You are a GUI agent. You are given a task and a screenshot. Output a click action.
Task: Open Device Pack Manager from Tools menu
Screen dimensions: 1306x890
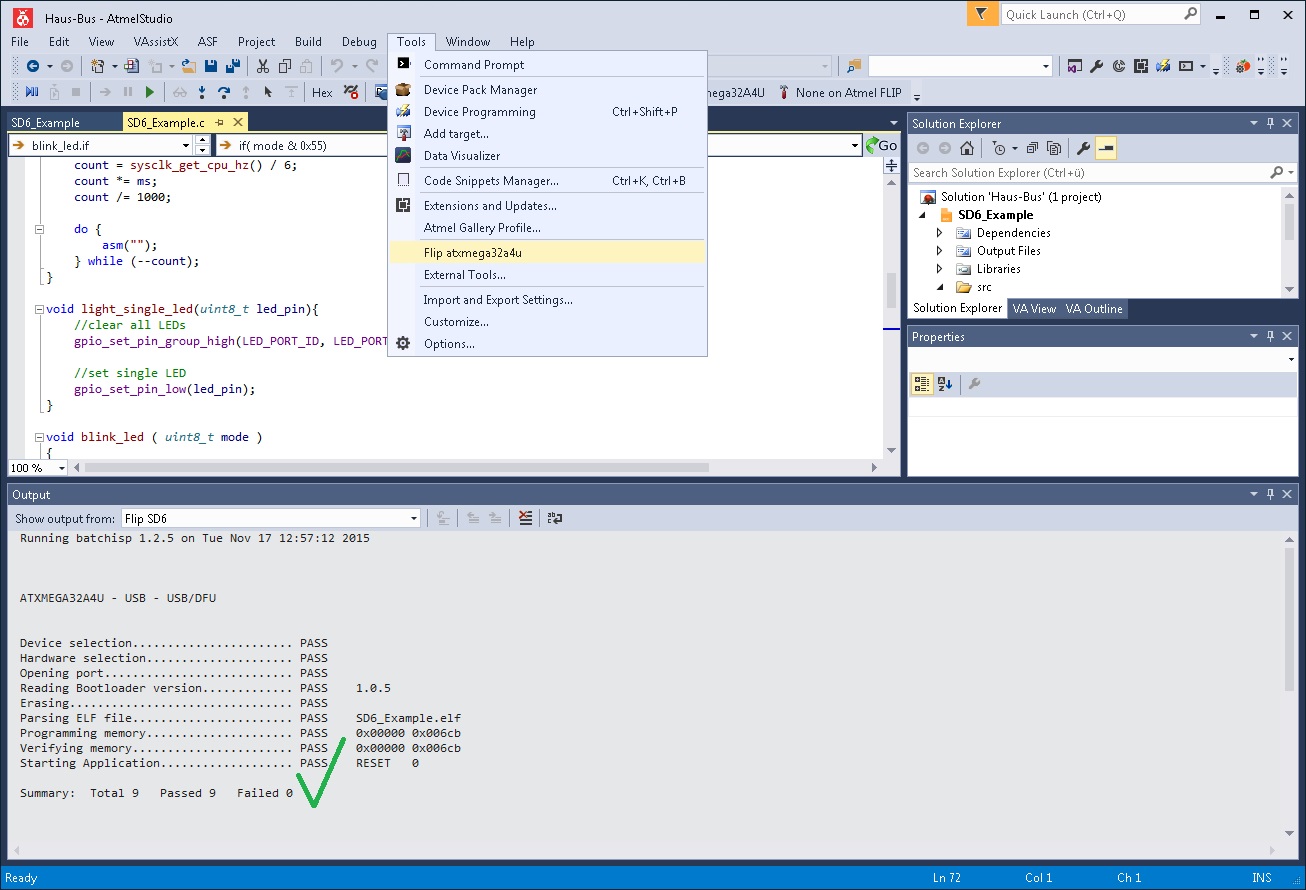pos(547,90)
